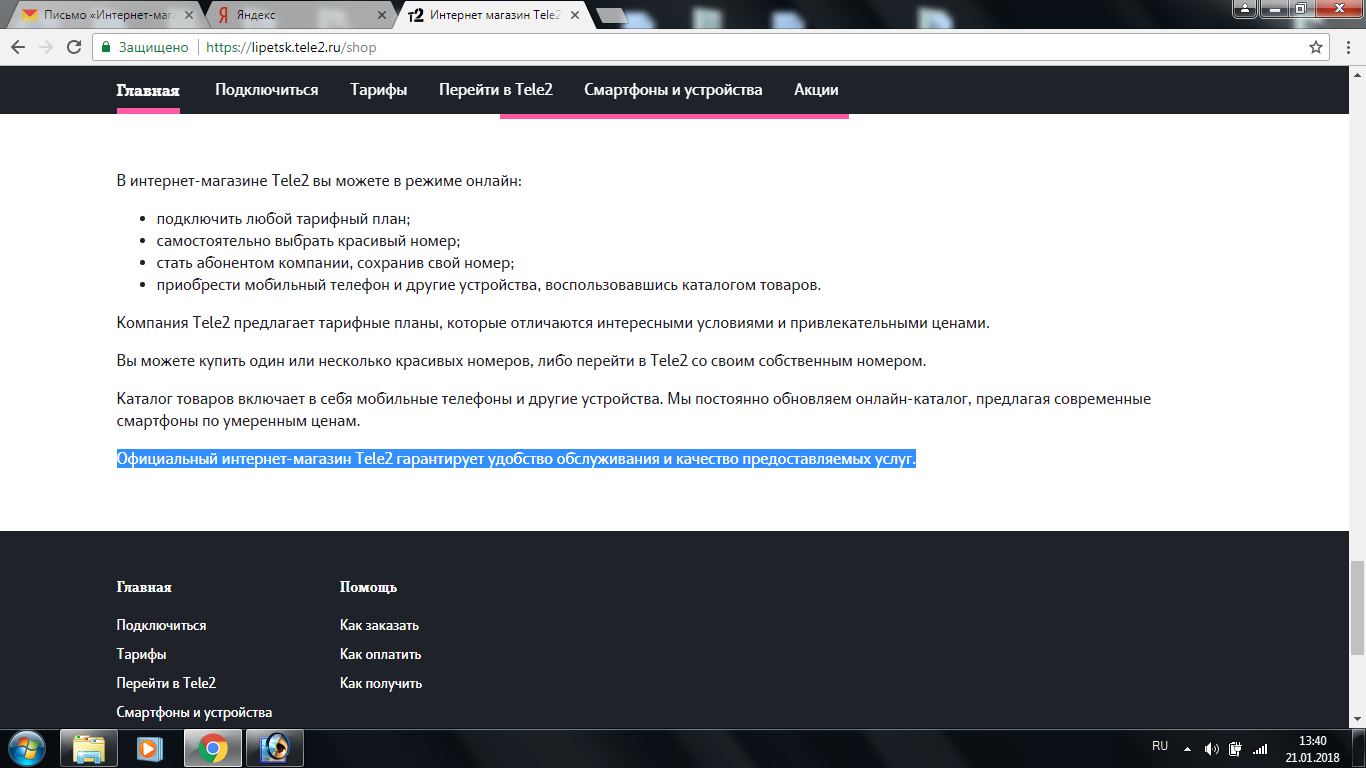This screenshot has height=768, width=1366.
Task: Go back using browser back arrow
Action: tap(18, 47)
